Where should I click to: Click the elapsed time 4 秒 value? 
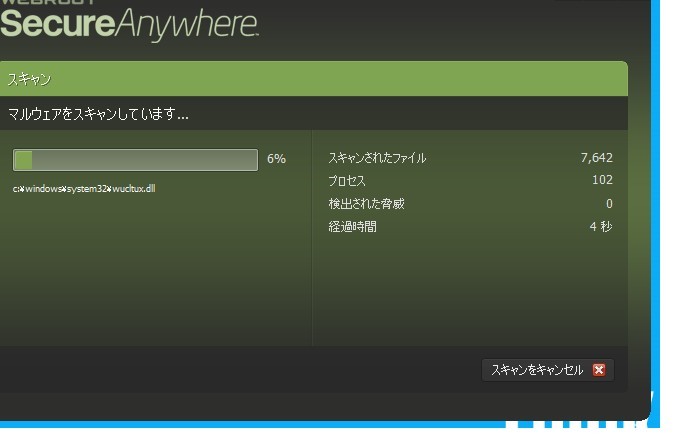[601, 226]
